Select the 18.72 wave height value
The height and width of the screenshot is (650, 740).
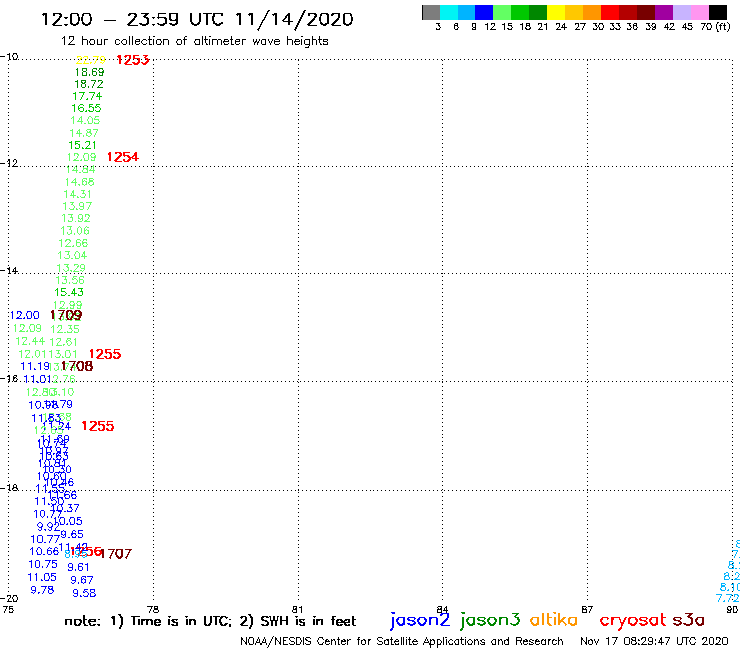89,84
